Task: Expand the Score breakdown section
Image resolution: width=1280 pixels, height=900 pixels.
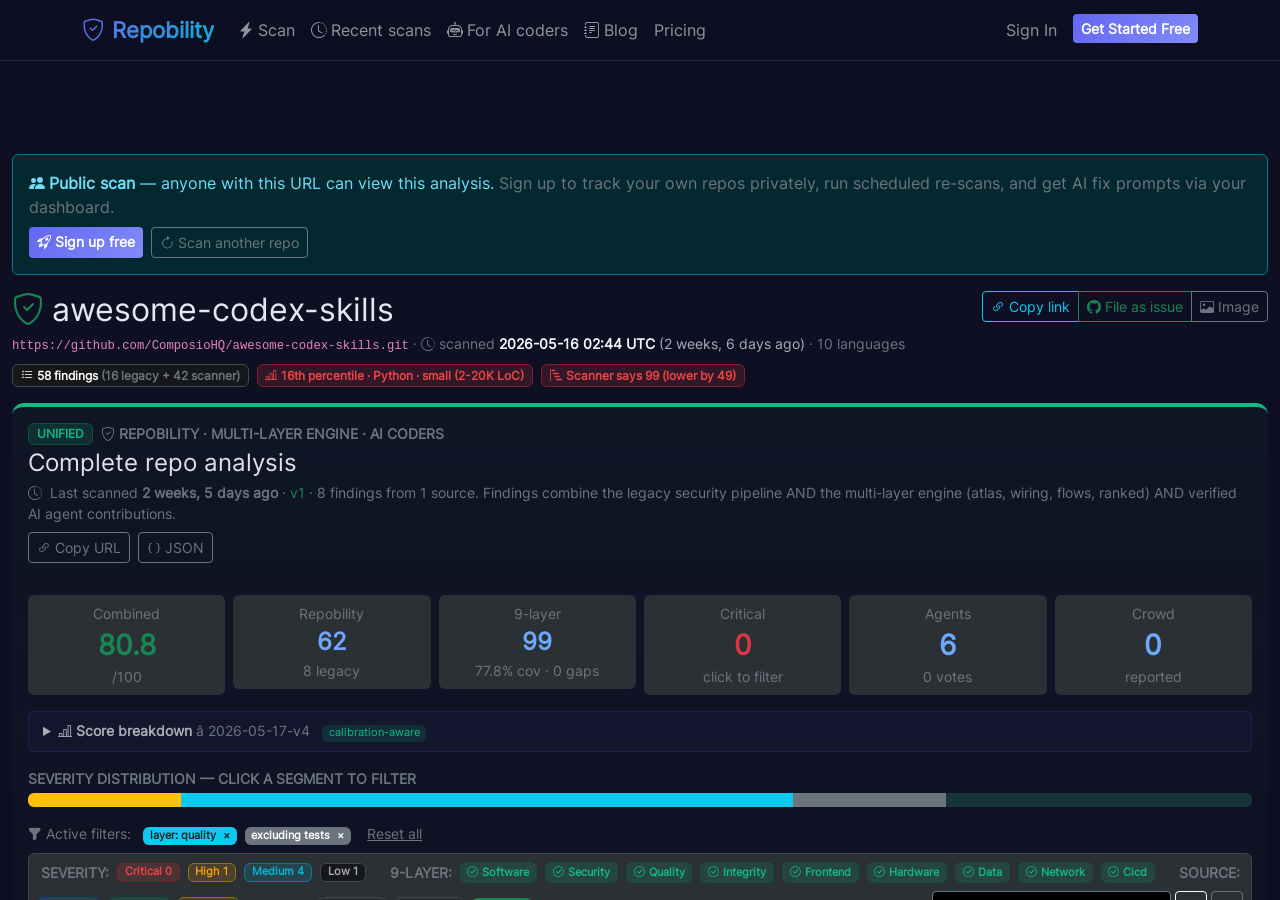Action: [640, 731]
